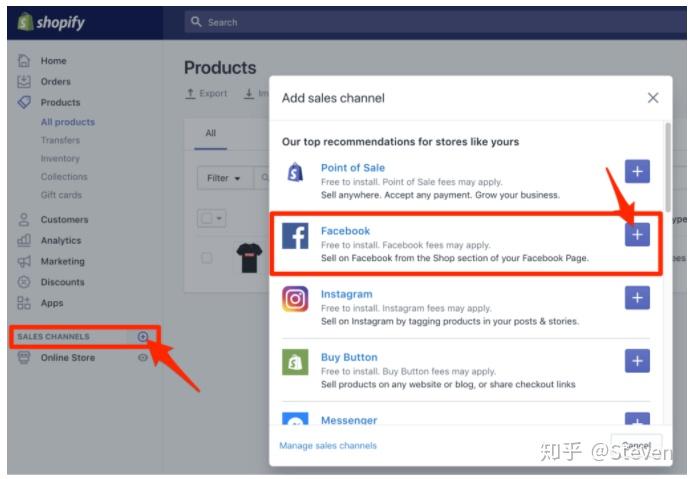This screenshot has height=479, width=690.
Task: Check the t-shirt product row checkbox
Action: point(206,258)
